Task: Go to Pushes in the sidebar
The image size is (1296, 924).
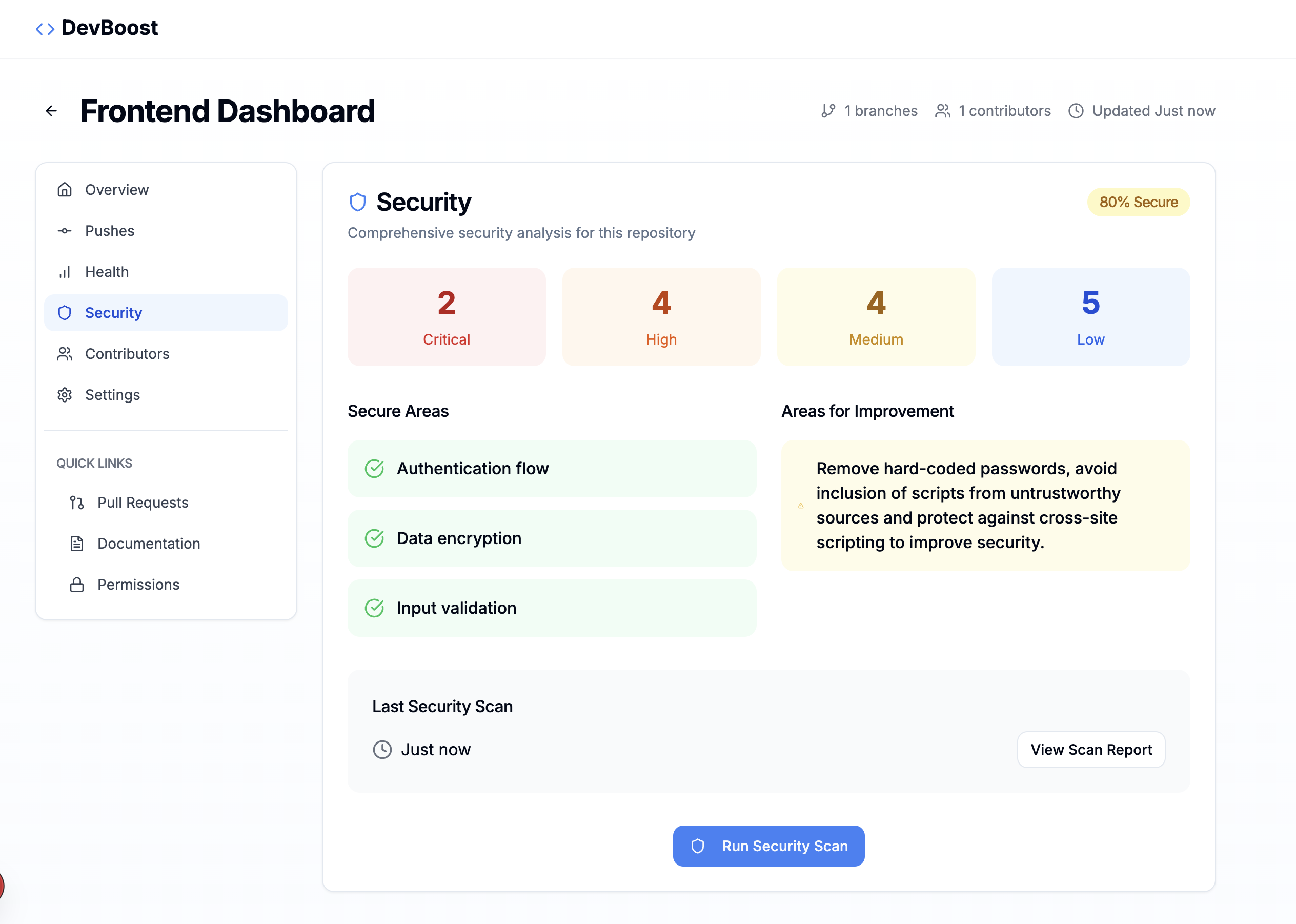Action: [110, 230]
